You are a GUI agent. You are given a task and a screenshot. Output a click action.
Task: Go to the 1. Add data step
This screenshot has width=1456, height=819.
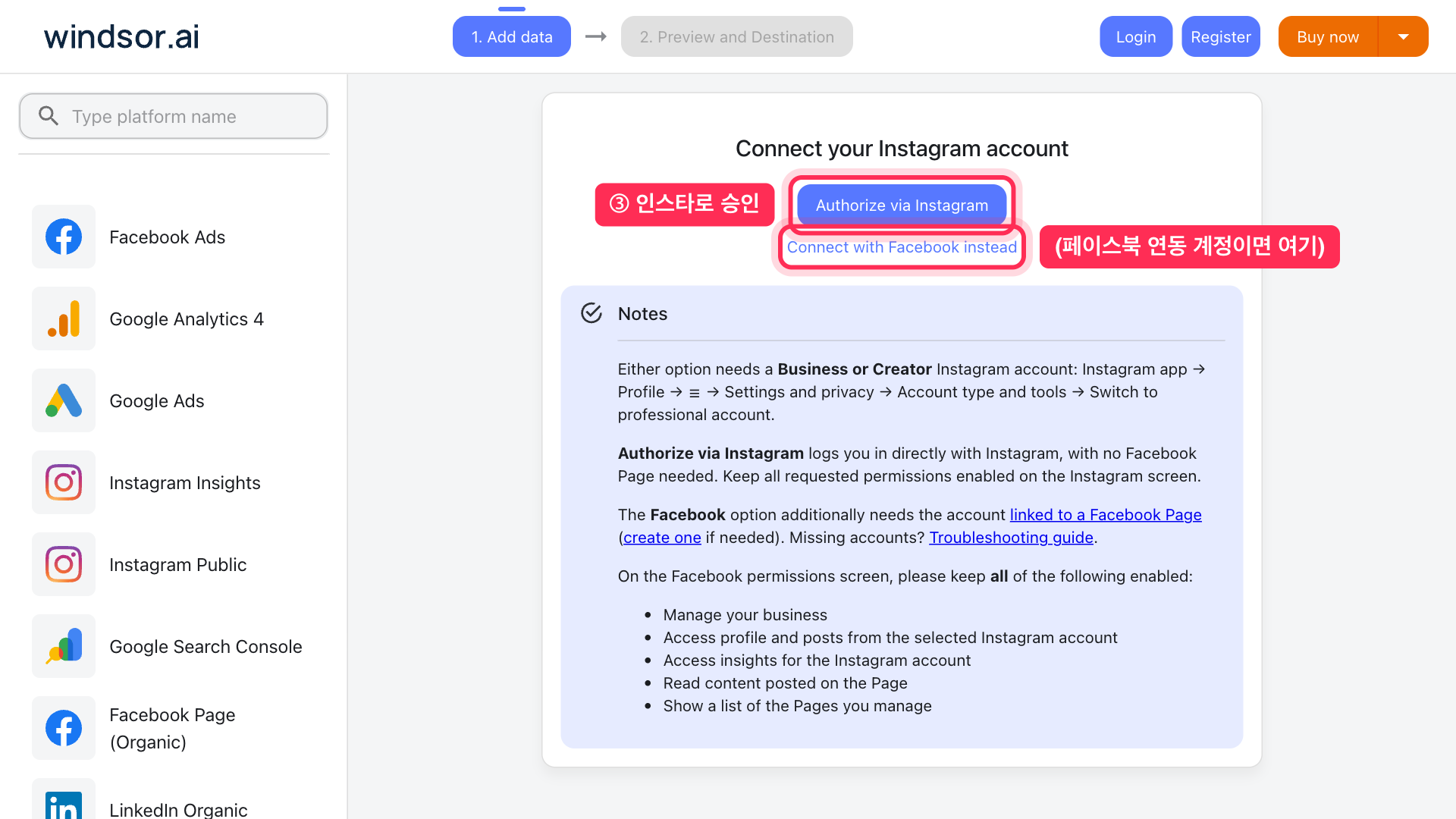512,36
